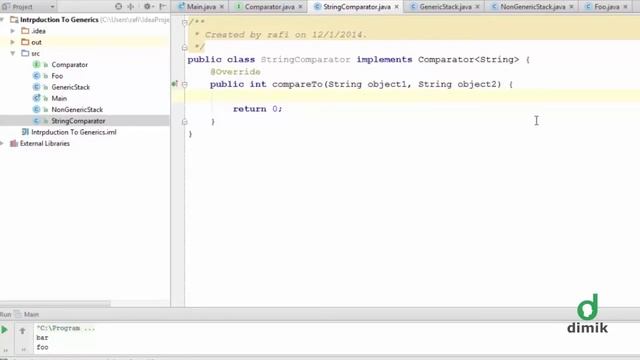Rerun Main with green play button
Viewport: 640px width, 360px height.
tap(4, 330)
